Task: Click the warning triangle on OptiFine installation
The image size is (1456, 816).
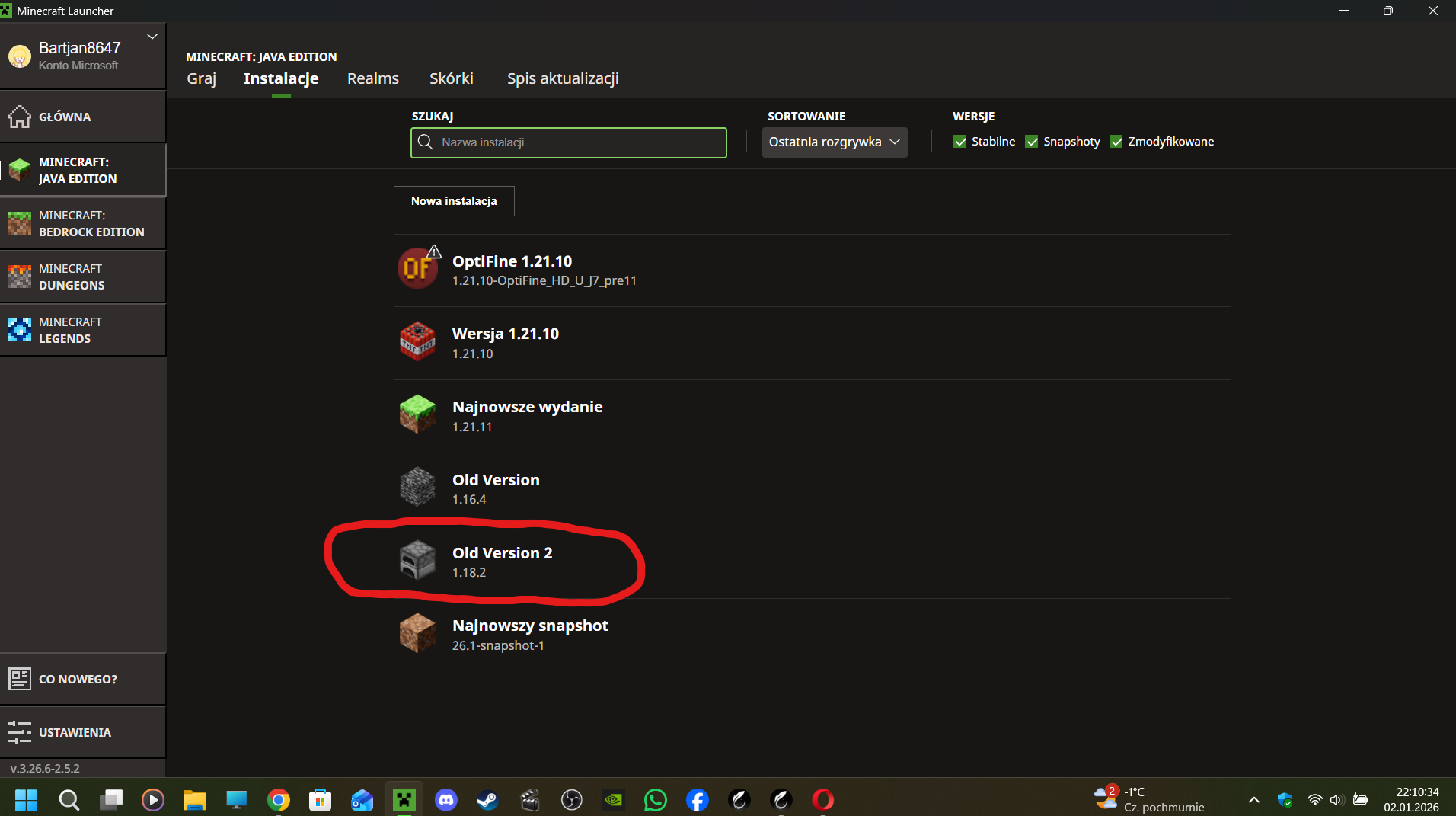Action: (434, 251)
